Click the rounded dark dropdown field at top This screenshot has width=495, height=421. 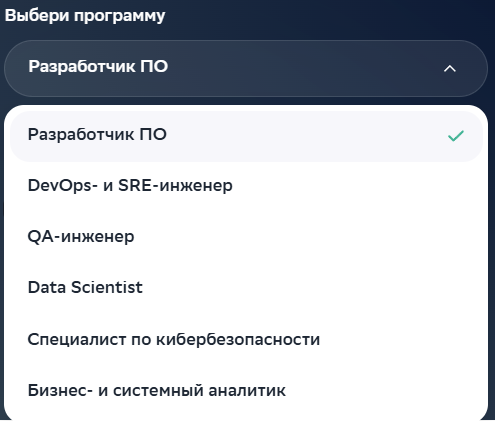[246, 68]
